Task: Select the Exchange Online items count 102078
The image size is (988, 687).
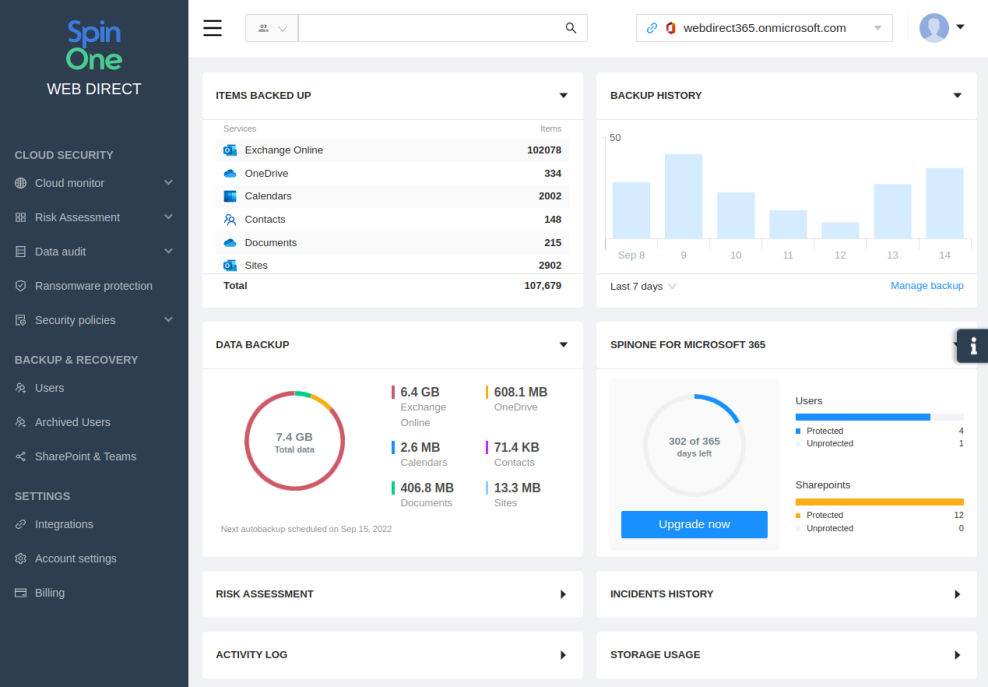Action: pos(544,150)
